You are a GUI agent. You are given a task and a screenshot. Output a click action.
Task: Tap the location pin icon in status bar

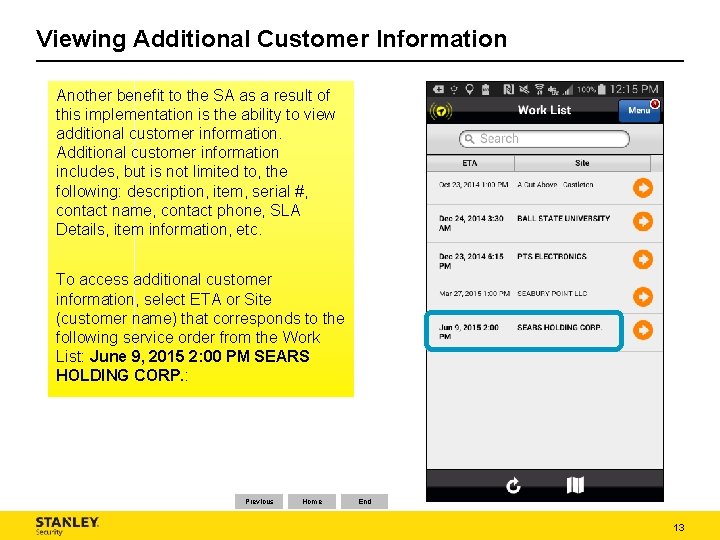pos(469,90)
